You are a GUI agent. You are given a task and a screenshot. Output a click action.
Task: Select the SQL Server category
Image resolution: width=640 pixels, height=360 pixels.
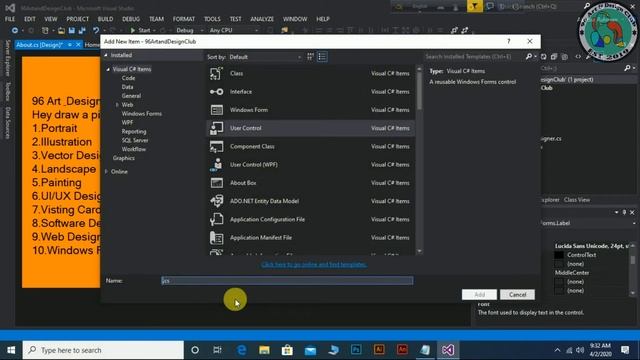(135, 140)
